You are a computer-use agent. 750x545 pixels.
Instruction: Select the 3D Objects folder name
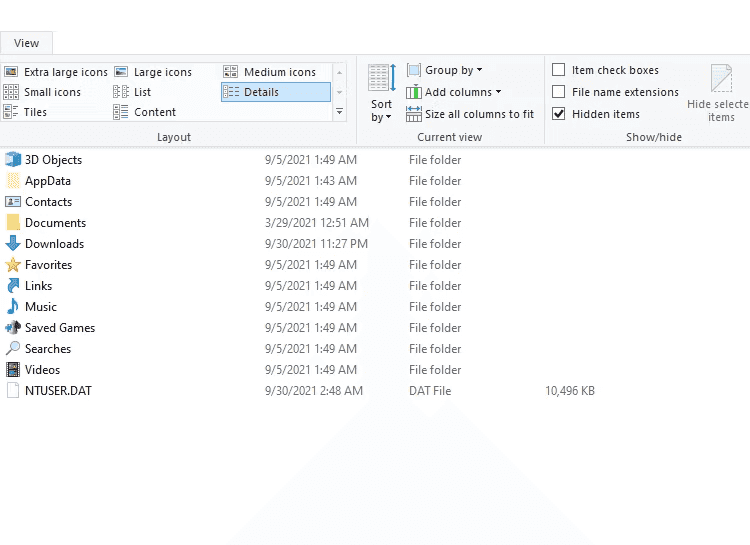click(x=54, y=160)
